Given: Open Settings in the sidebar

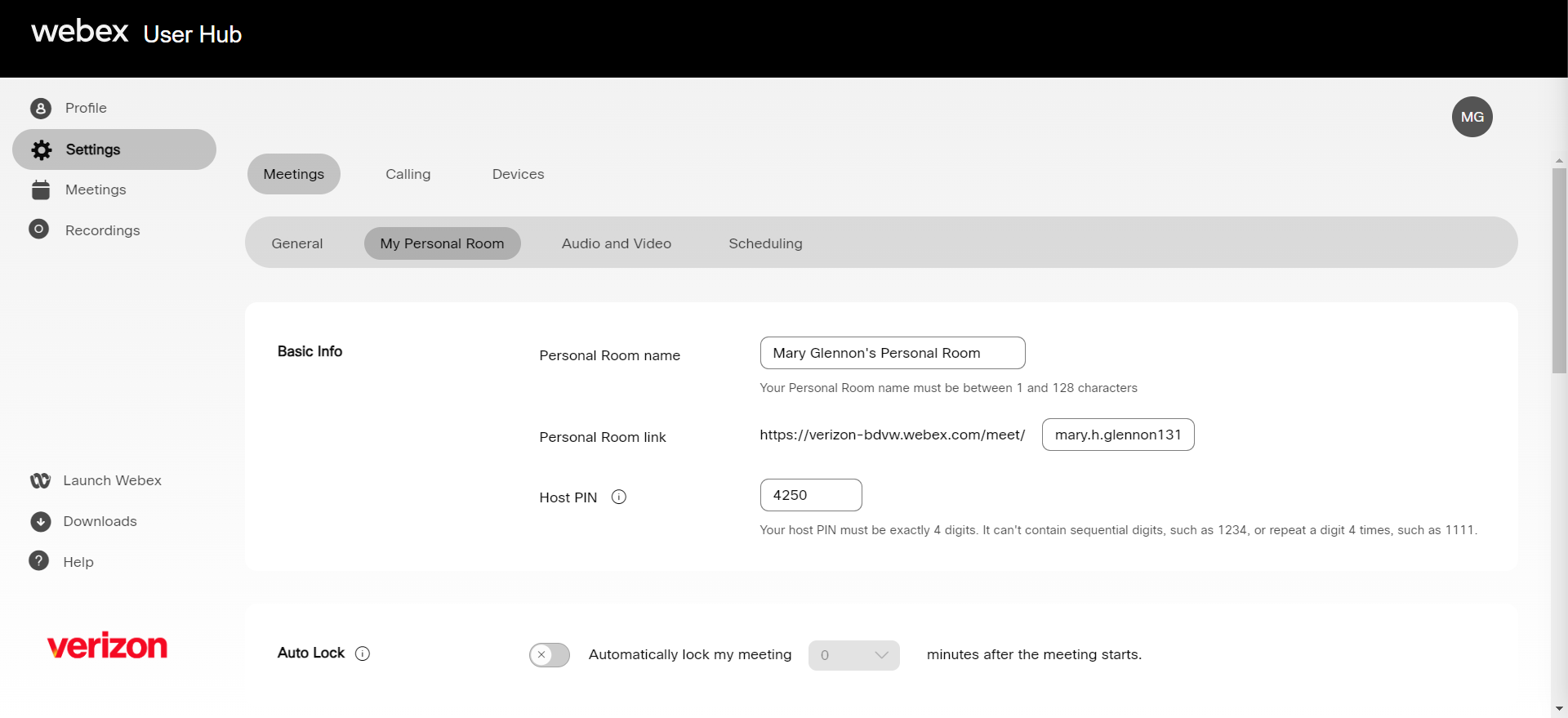Looking at the screenshot, I should pyautogui.click(x=114, y=149).
